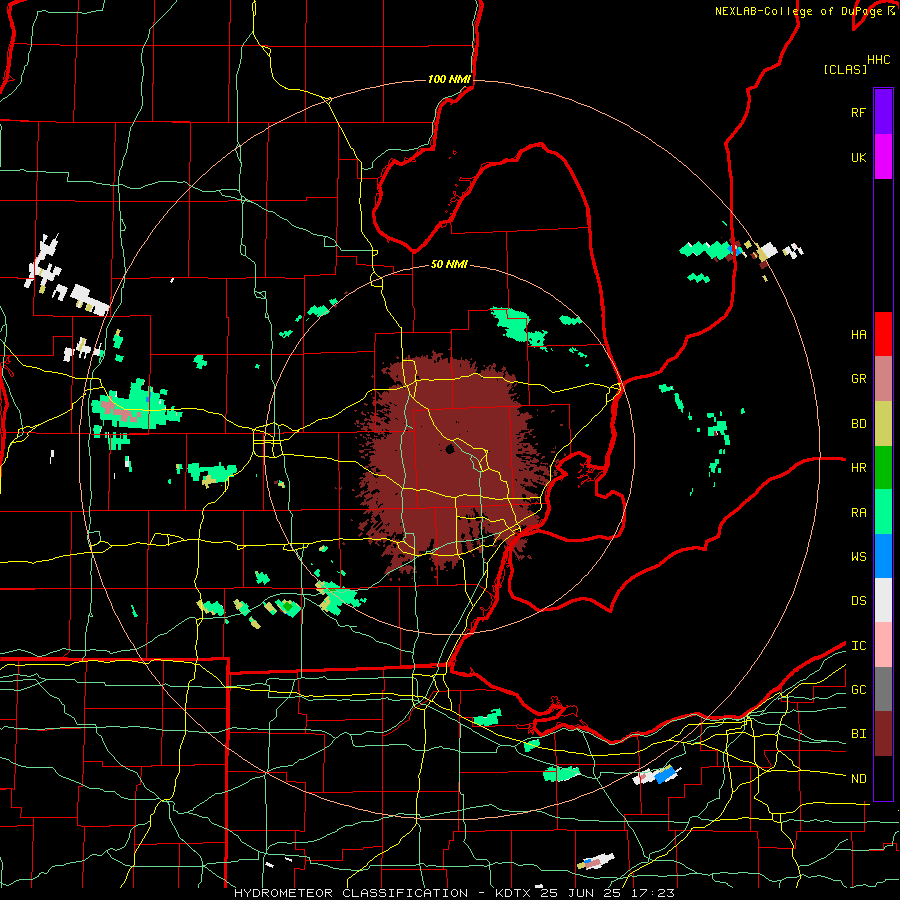The width and height of the screenshot is (900, 900).
Task: Click the red HA legend color swatch
Action: point(883,334)
